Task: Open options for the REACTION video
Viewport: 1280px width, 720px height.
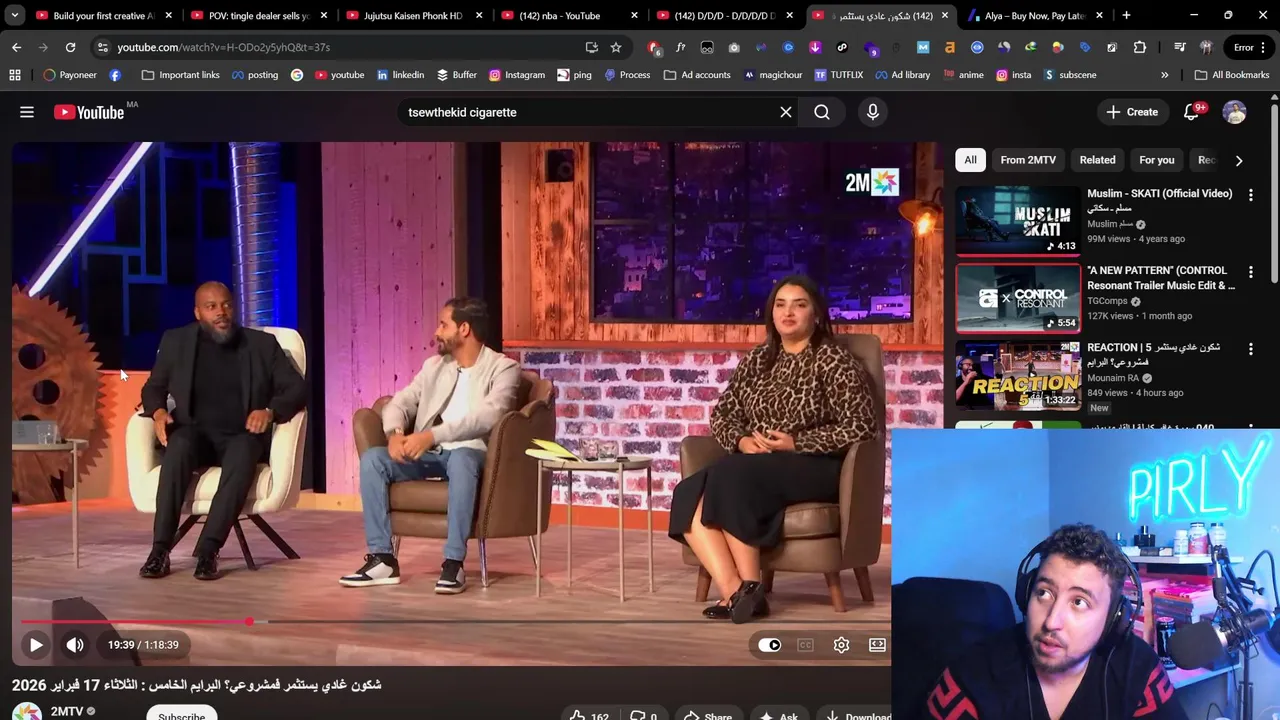Action: [x=1251, y=349]
